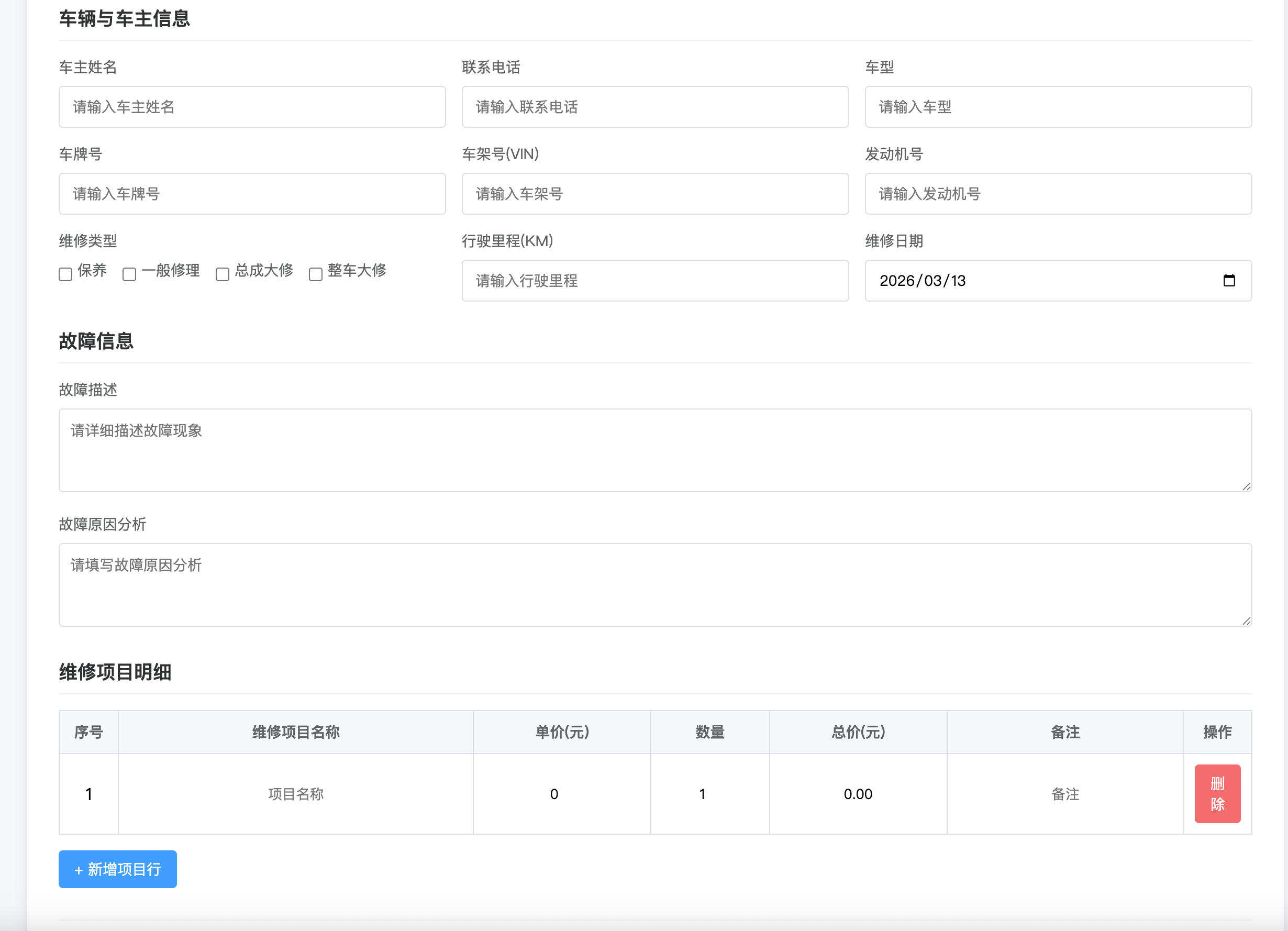Enable the 保养 repair type checkbox

point(65,274)
